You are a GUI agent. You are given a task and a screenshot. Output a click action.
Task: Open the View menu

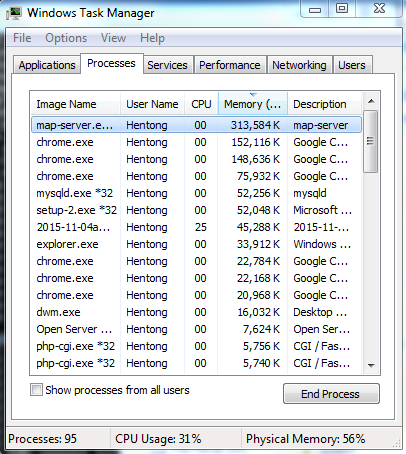click(x=113, y=38)
